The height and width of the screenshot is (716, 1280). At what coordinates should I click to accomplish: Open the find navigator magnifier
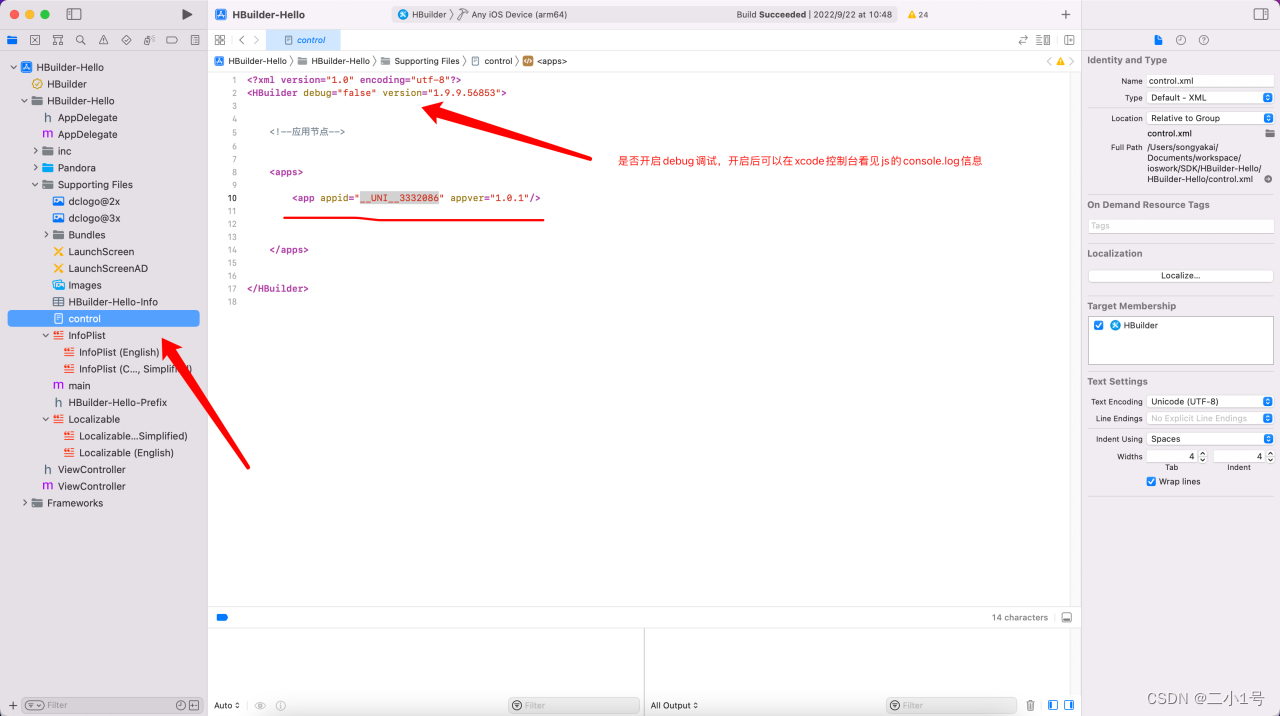(81, 40)
